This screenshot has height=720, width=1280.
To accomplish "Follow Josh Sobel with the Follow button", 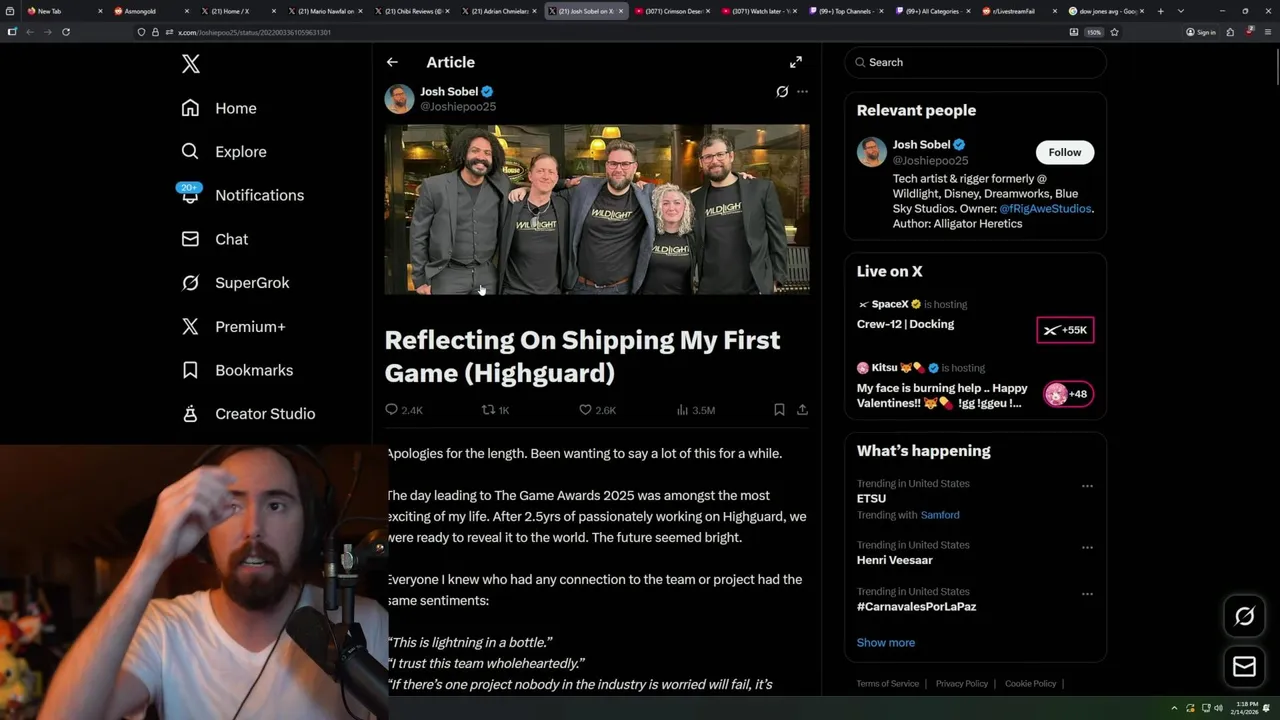I will coord(1065,152).
